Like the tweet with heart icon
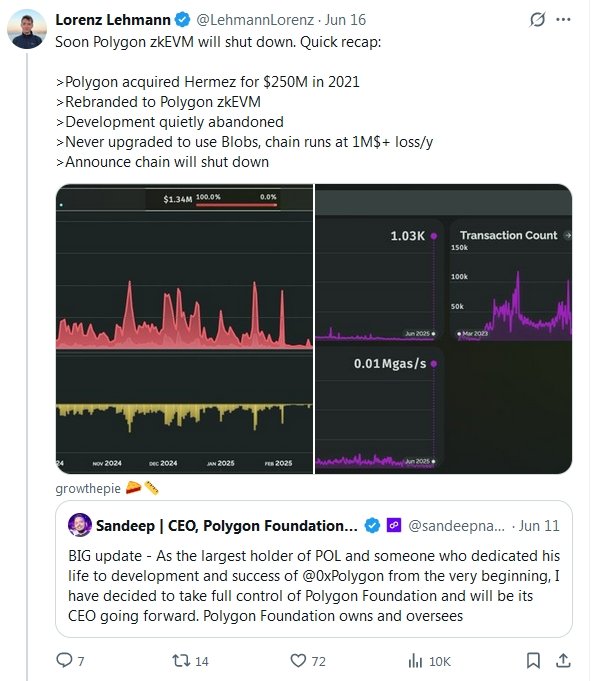 298,661
